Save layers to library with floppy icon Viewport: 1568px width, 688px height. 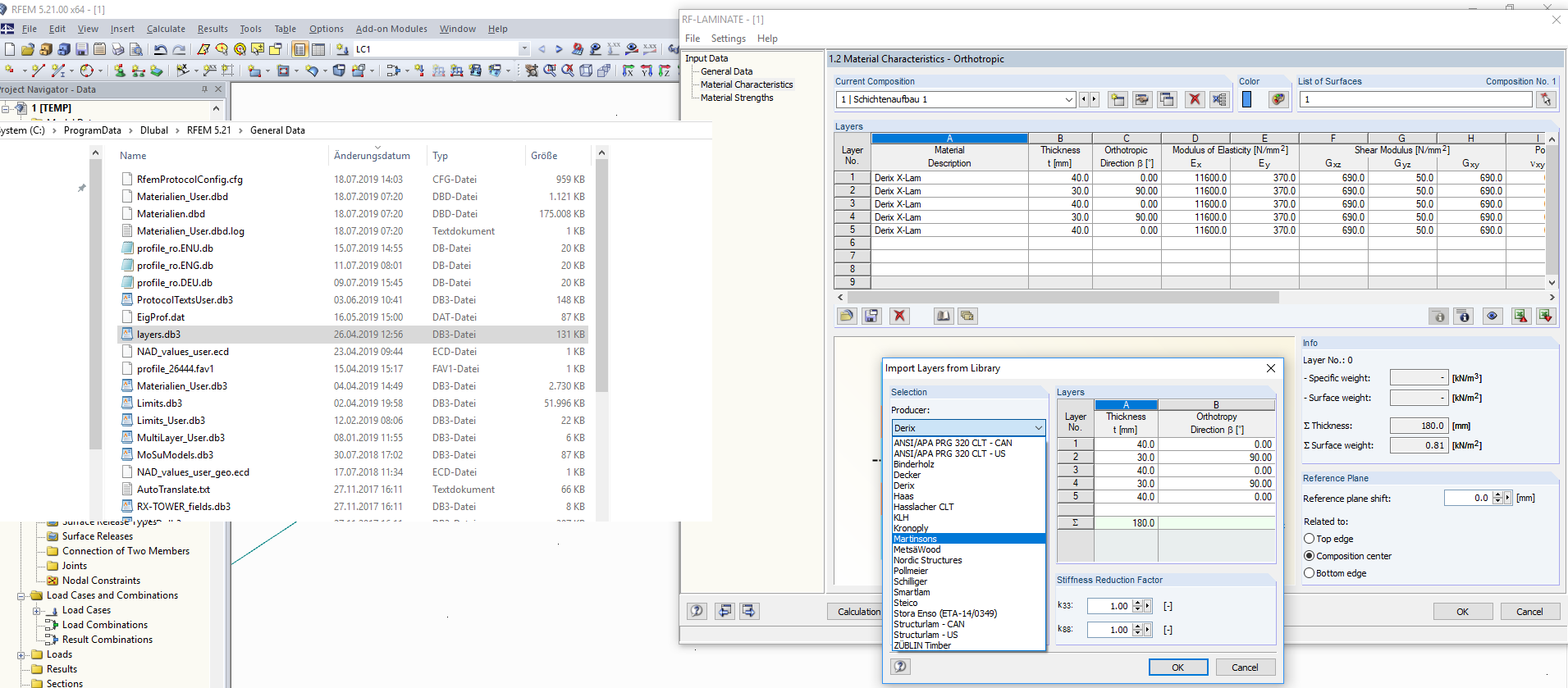pos(871,316)
